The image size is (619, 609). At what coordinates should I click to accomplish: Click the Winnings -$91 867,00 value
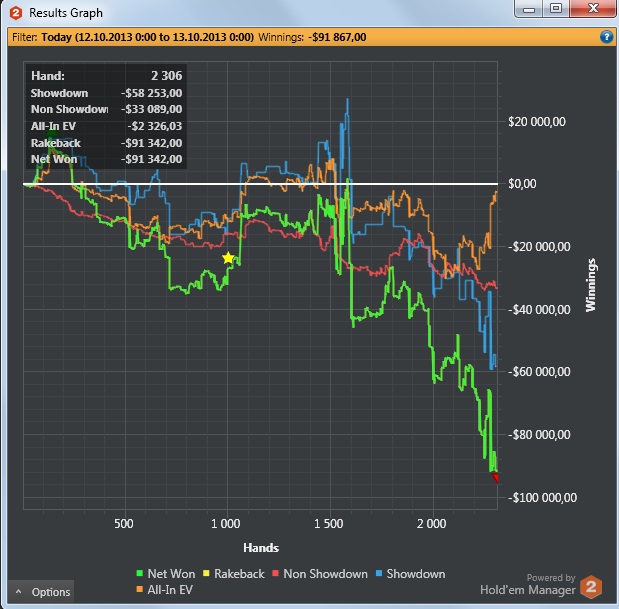pyautogui.click(x=337, y=37)
